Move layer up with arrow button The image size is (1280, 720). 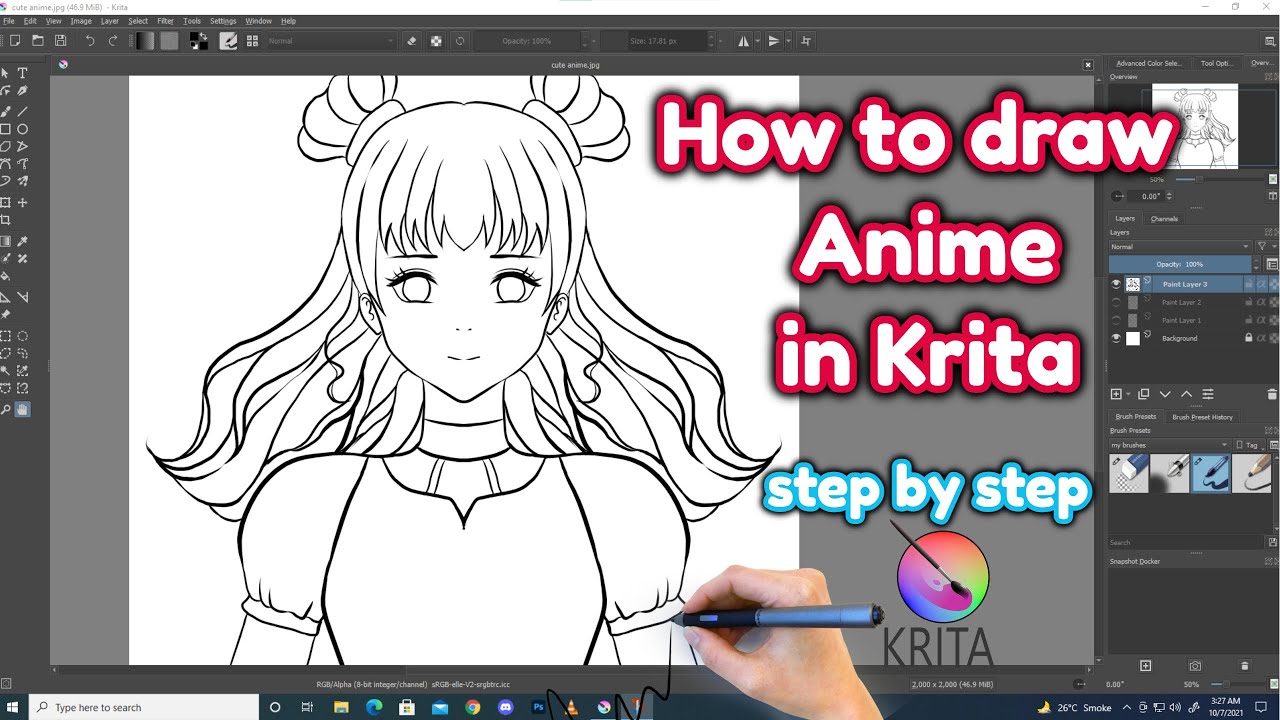1186,394
